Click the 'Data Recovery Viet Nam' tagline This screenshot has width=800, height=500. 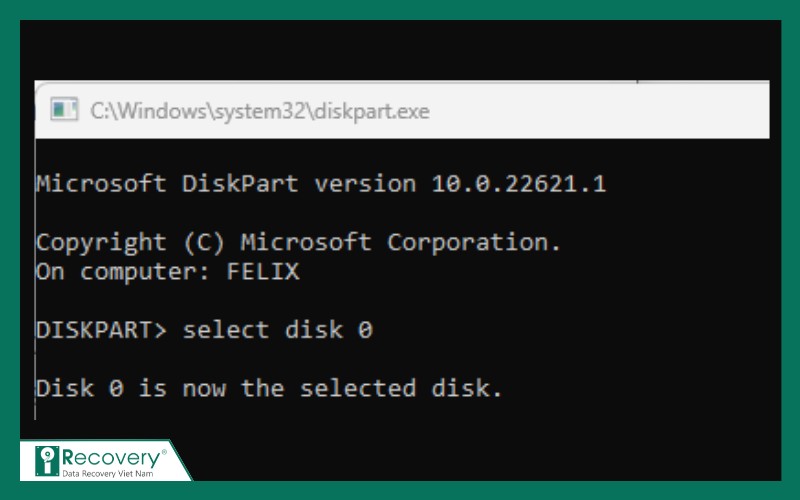tap(108, 473)
